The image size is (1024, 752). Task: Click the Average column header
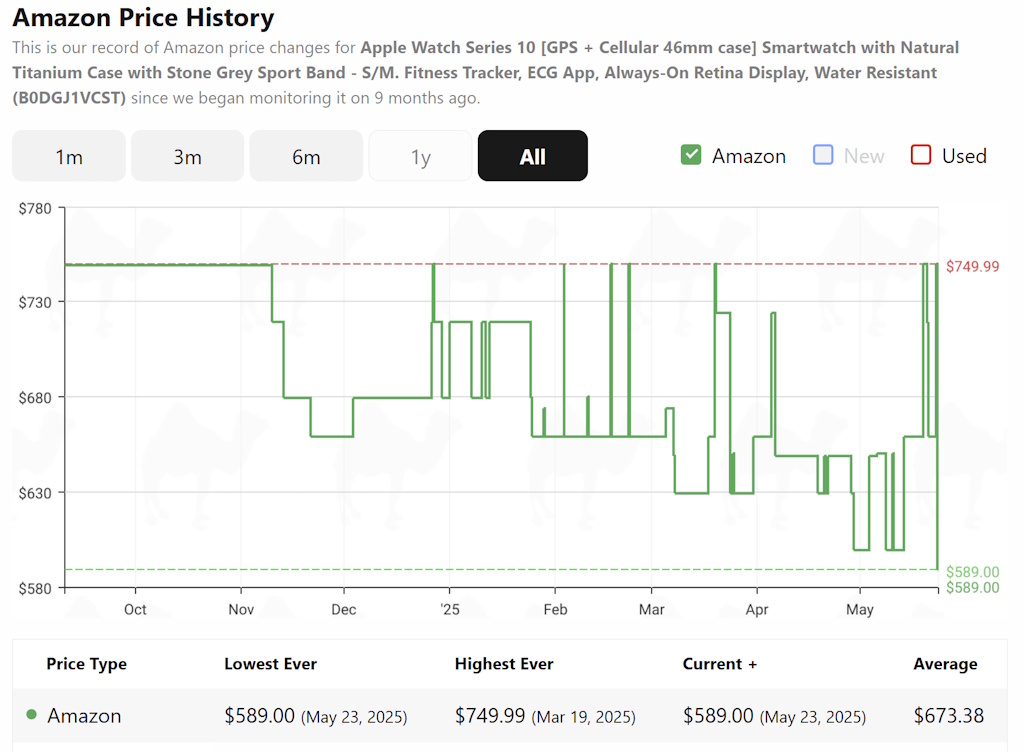pos(946,664)
